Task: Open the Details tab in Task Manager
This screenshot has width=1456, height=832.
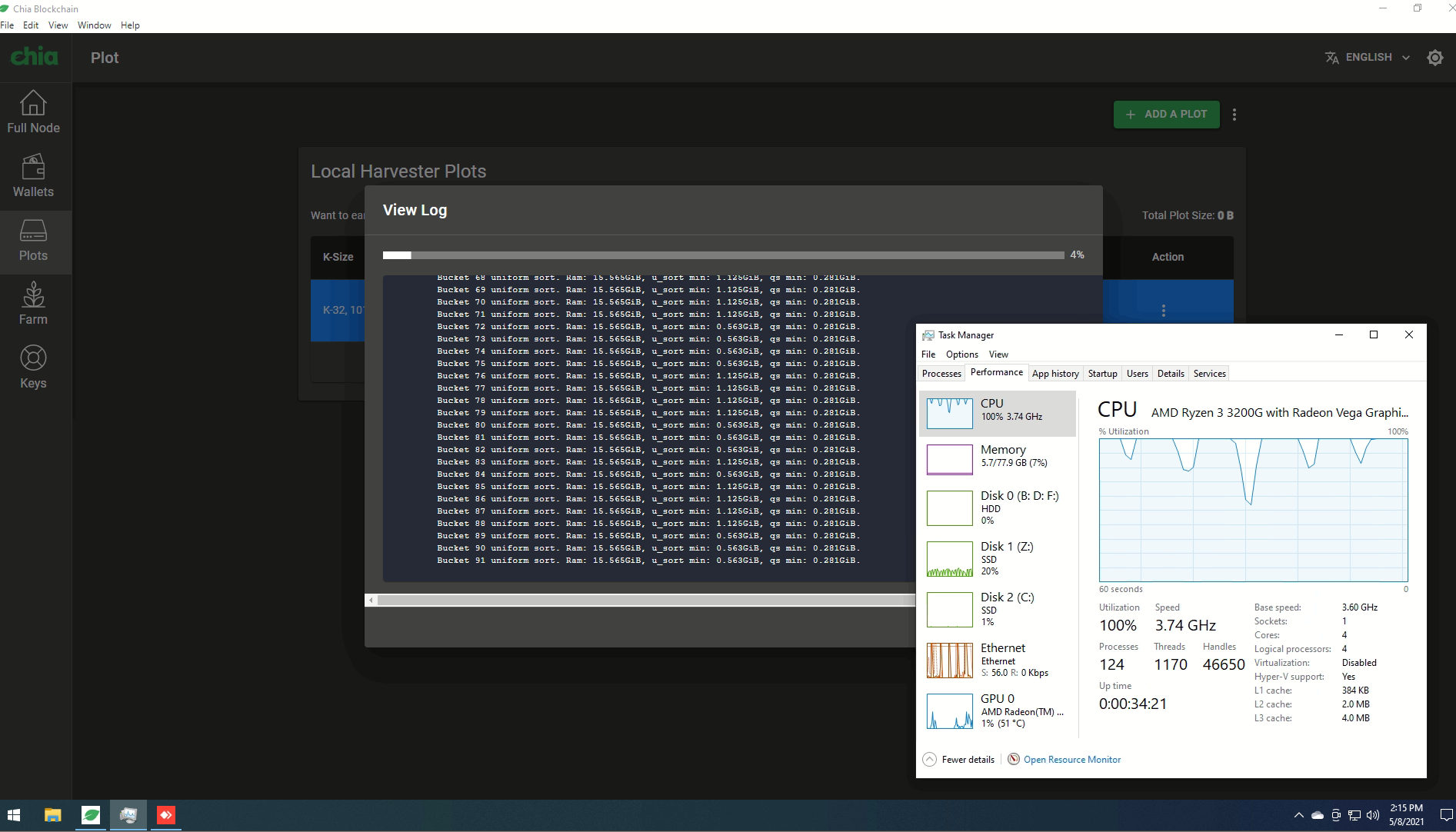Action: tap(1171, 374)
